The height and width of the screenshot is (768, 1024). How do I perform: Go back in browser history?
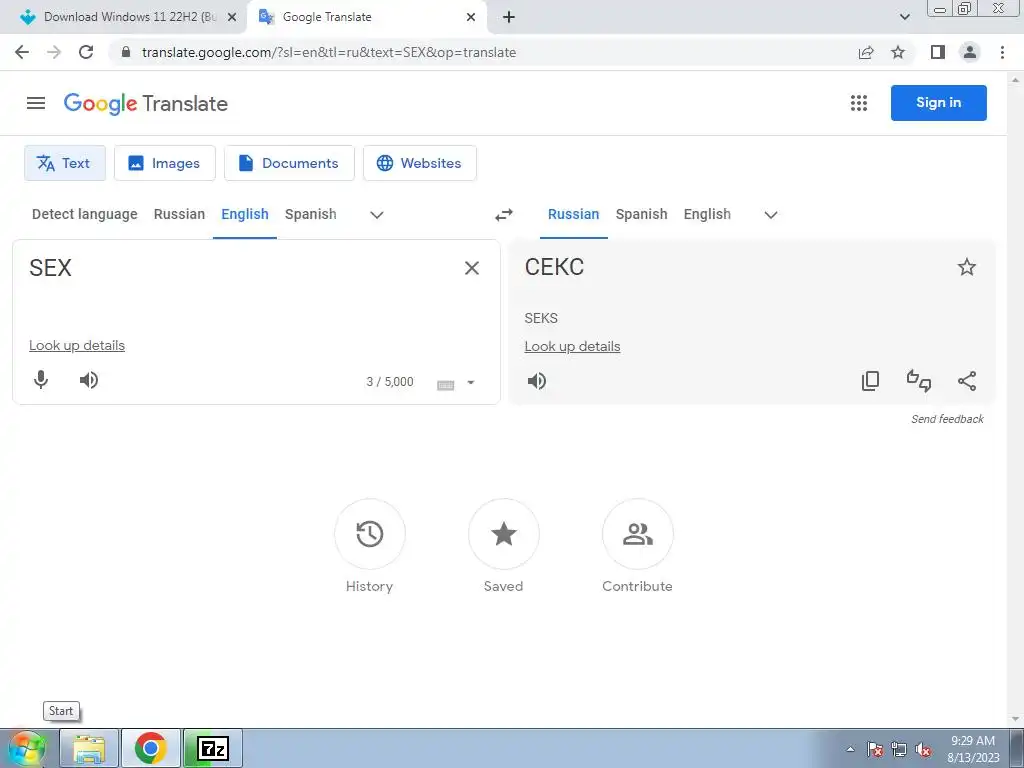coord(22,52)
